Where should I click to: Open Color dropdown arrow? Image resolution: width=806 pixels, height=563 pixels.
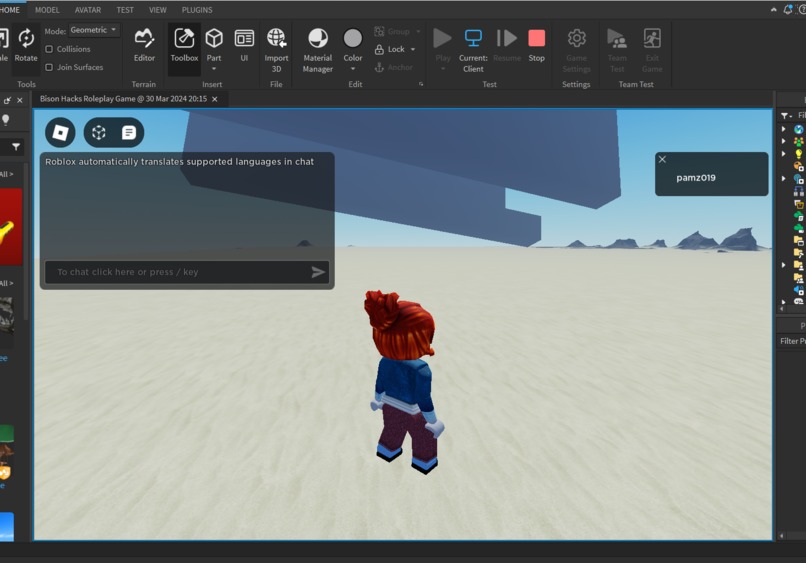353,69
